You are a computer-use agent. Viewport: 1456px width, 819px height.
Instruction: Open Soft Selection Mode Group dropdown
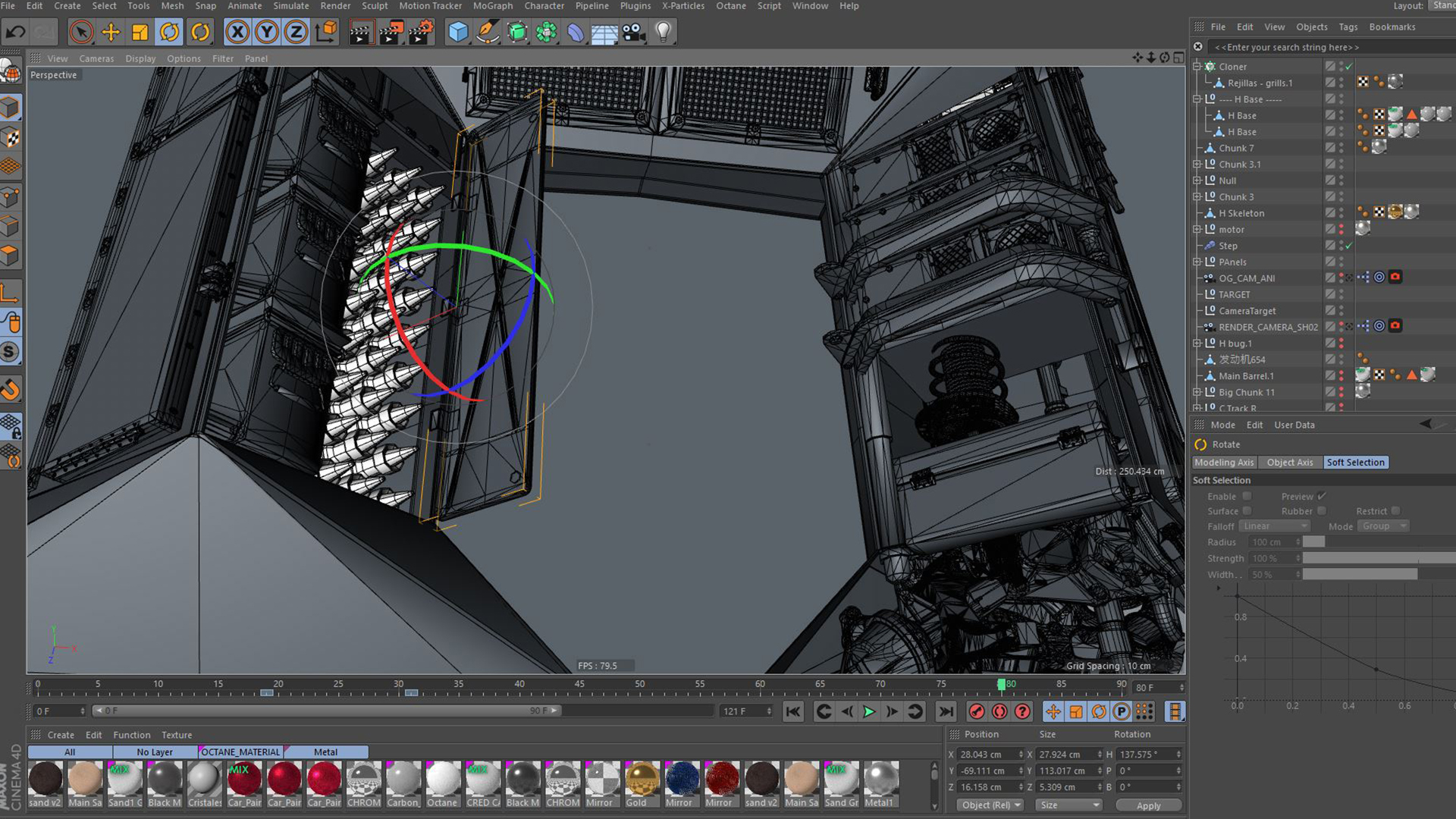pyautogui.click(x=1383, y=526)
